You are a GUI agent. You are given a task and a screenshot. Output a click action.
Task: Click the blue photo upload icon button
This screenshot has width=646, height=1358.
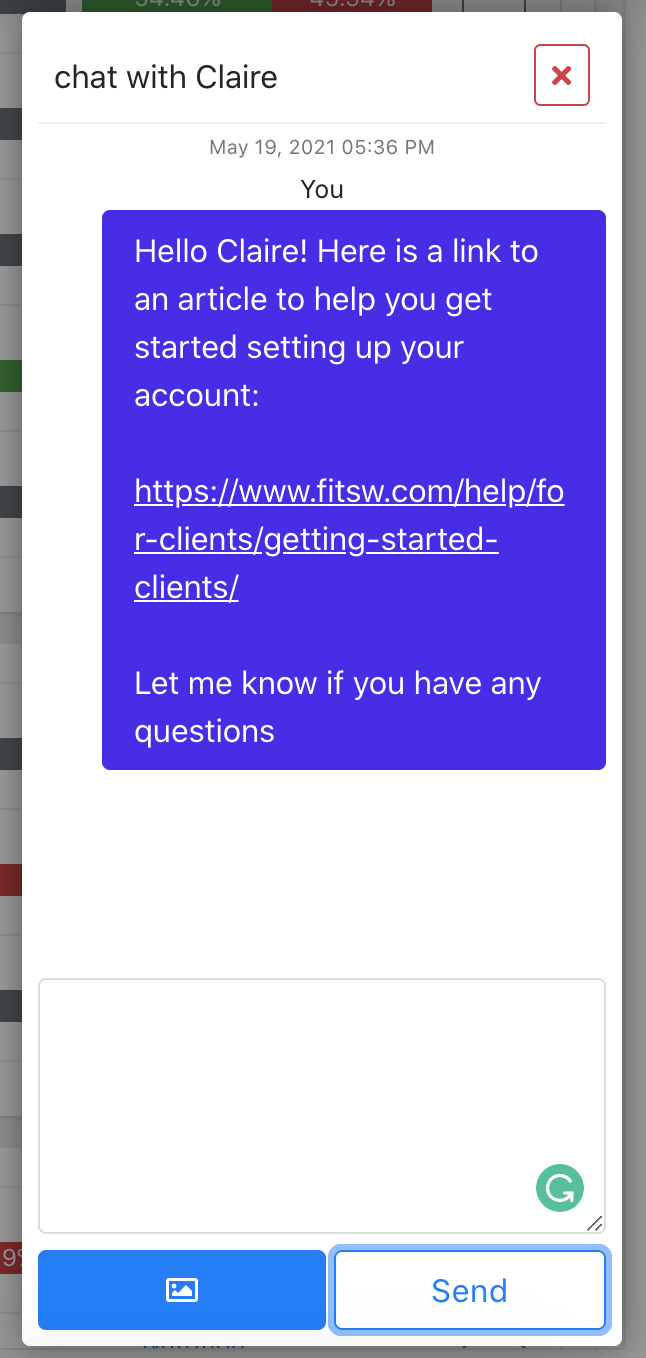(181, 1290)
